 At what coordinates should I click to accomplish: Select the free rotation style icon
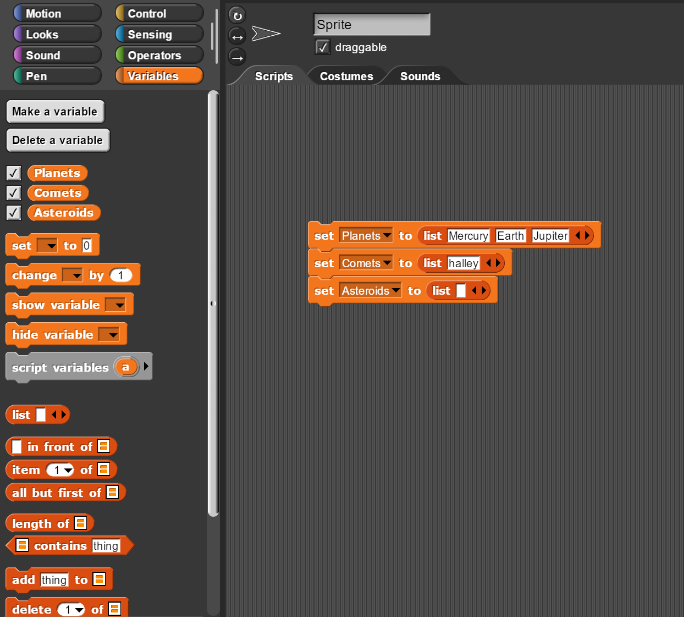pos(237,15)
